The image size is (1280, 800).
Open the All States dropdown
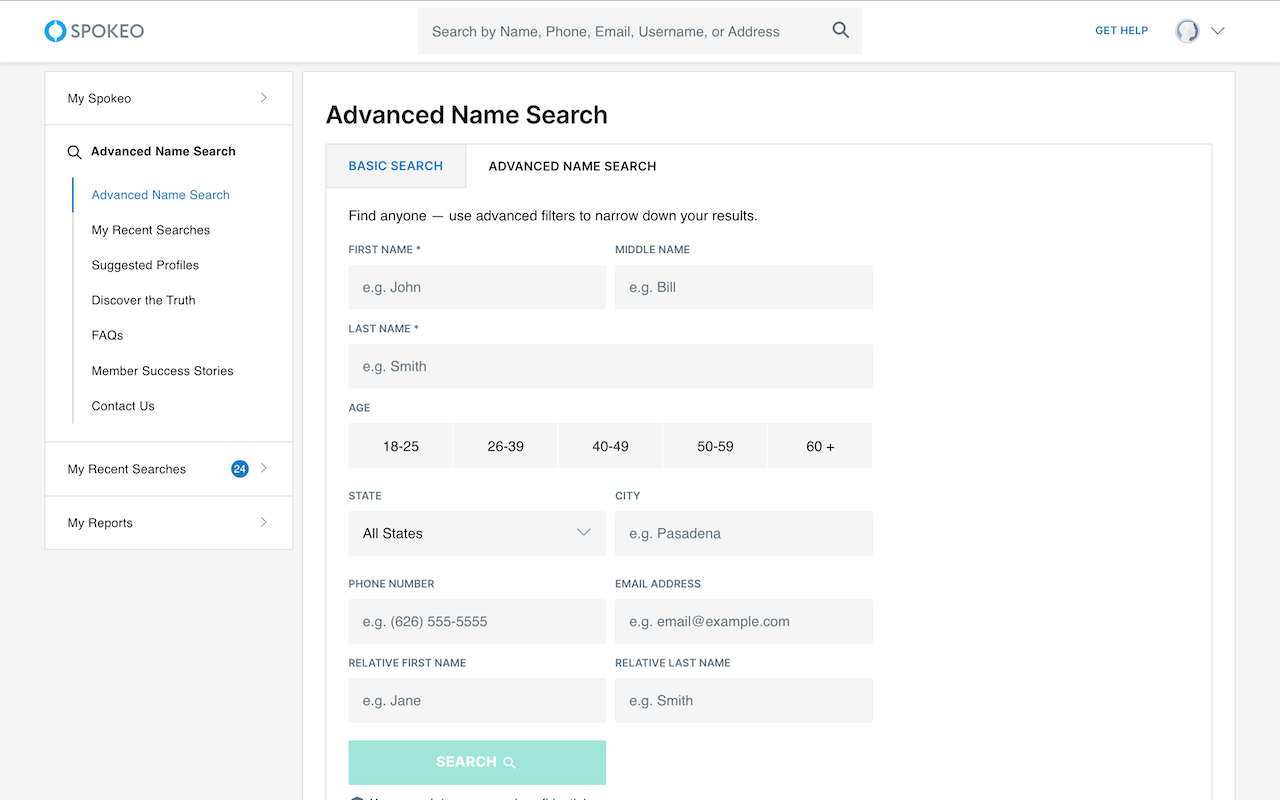click(477, 533)
